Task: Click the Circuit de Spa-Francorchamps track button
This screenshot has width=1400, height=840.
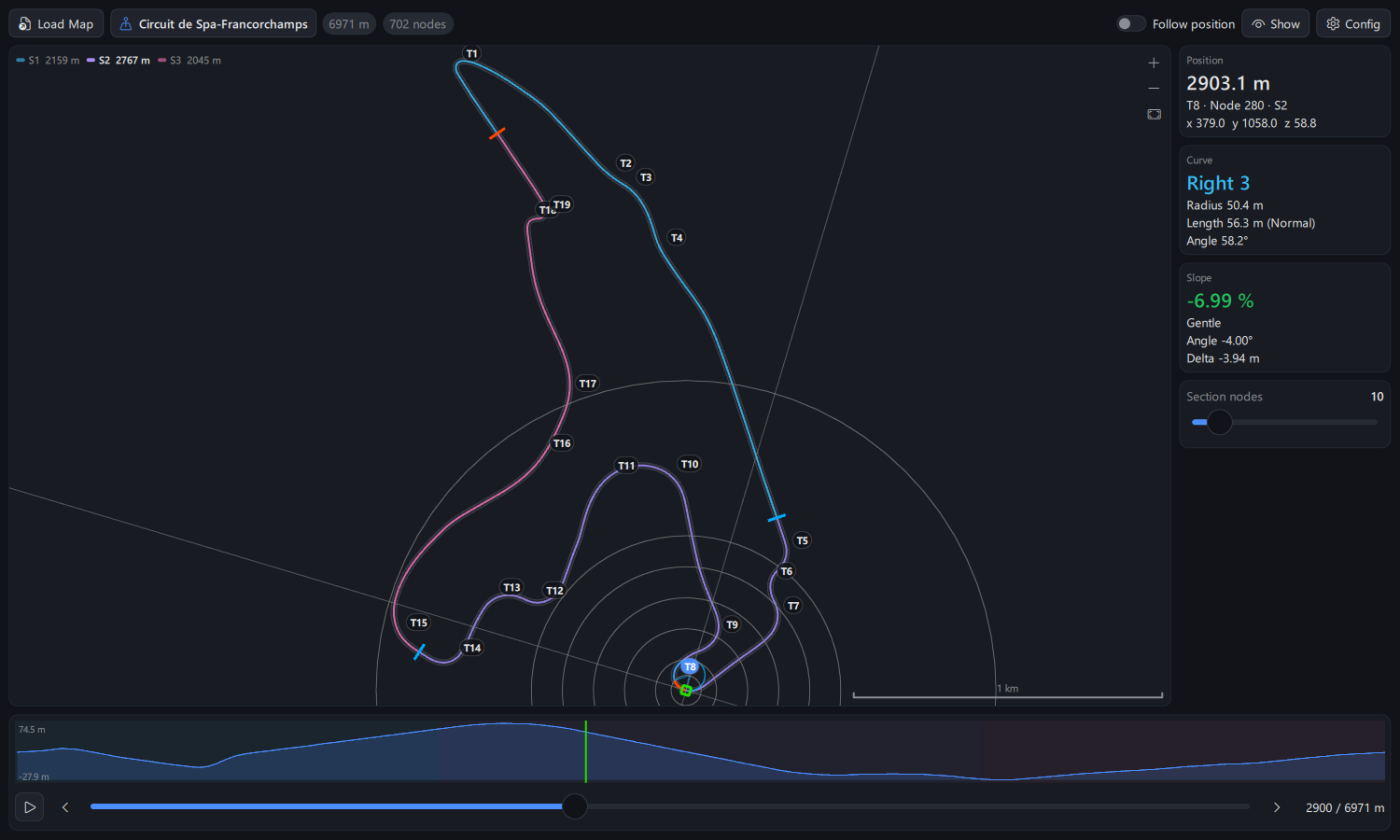Action: 214,24
